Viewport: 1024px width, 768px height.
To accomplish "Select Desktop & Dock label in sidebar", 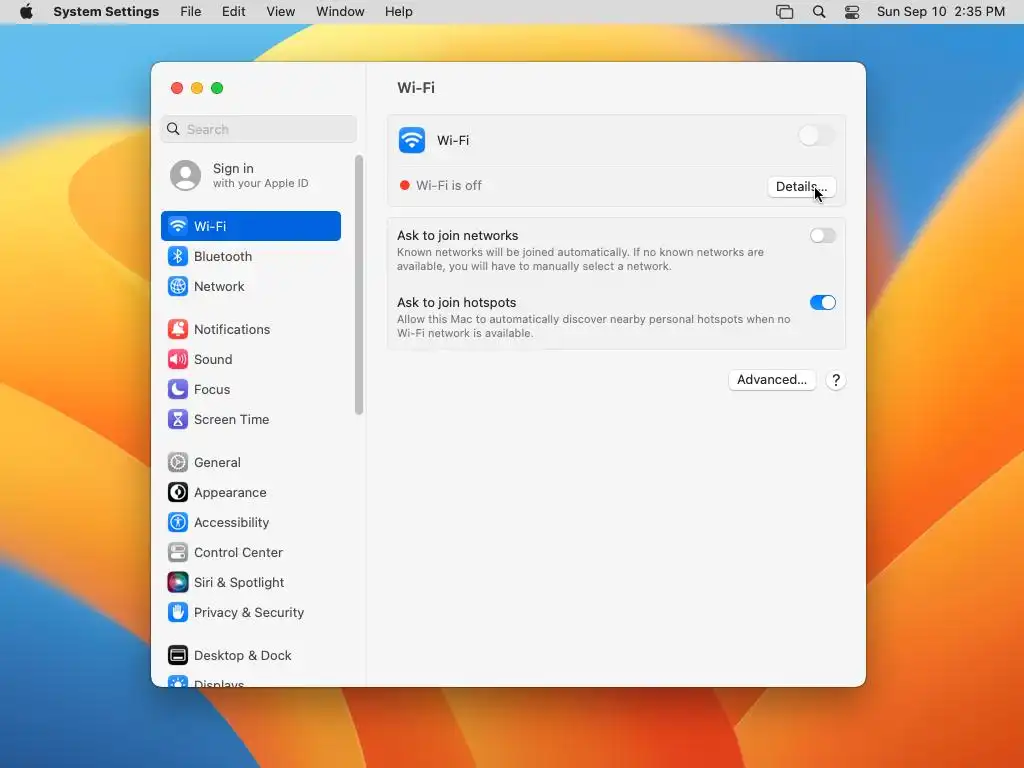I will pyautogui.click(x=242, y=656).
